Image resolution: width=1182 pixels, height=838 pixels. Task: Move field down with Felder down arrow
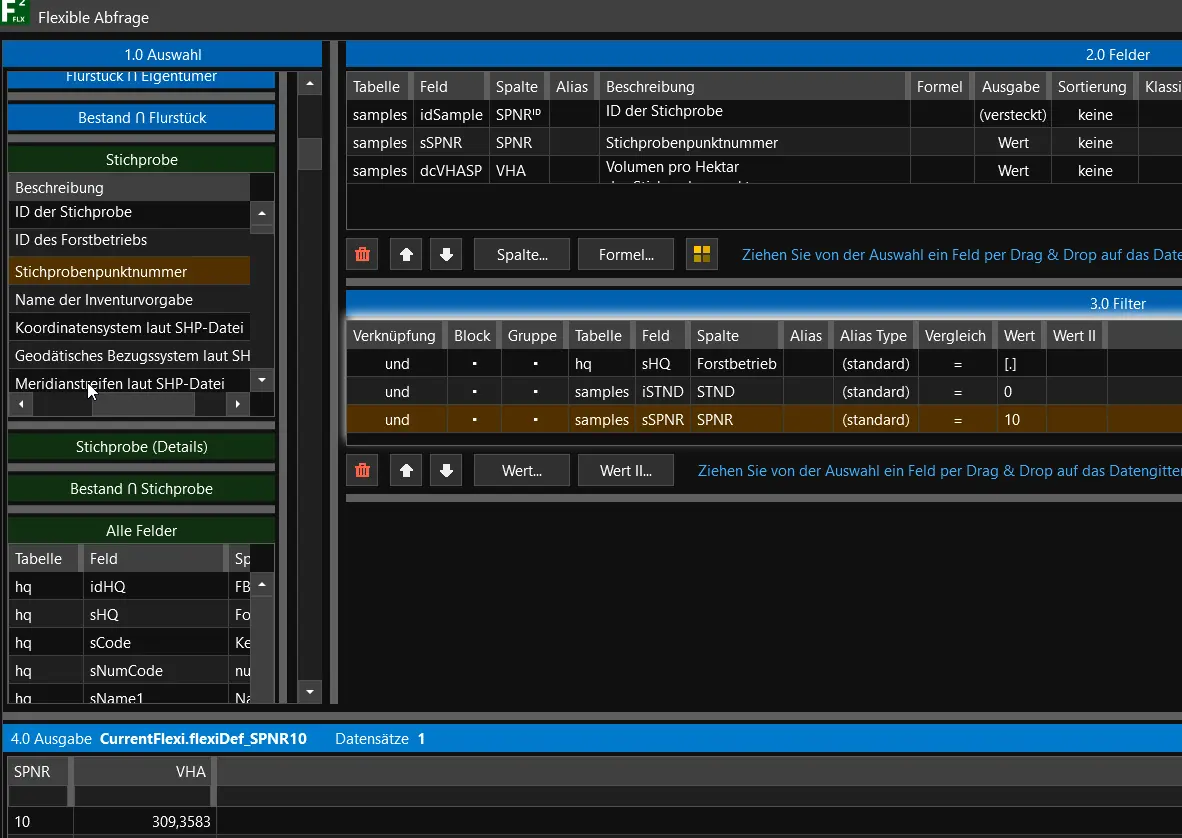click(446, 254)
